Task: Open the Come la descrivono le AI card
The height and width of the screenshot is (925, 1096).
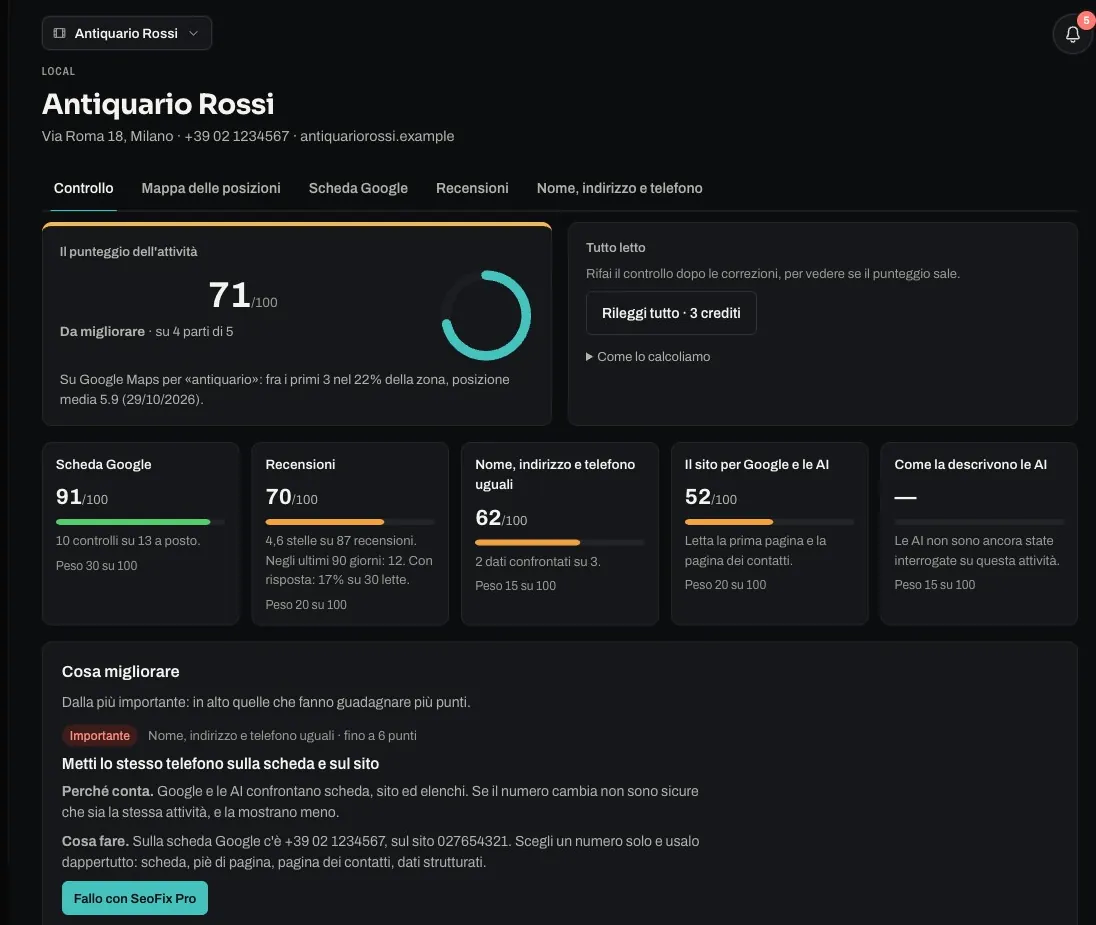Action: tap(979, 533)
